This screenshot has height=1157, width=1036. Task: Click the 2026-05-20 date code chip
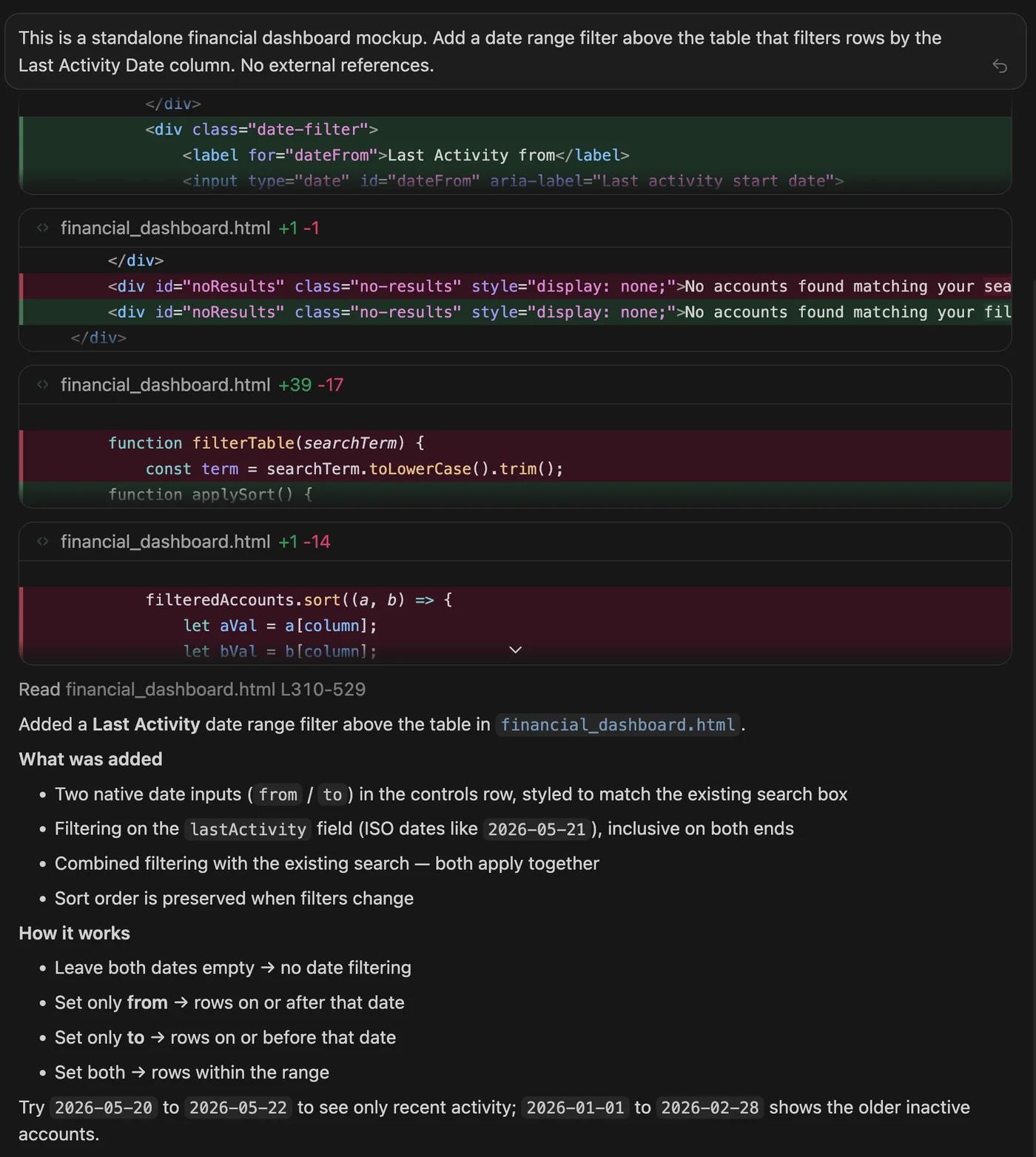click(x=104, y=1107)
